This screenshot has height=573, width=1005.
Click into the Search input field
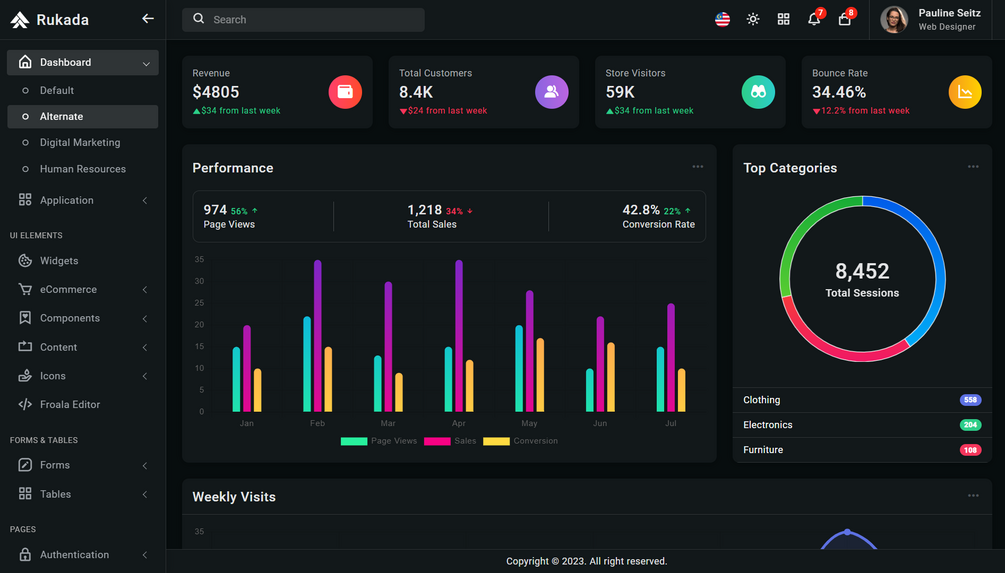[303, 20]
